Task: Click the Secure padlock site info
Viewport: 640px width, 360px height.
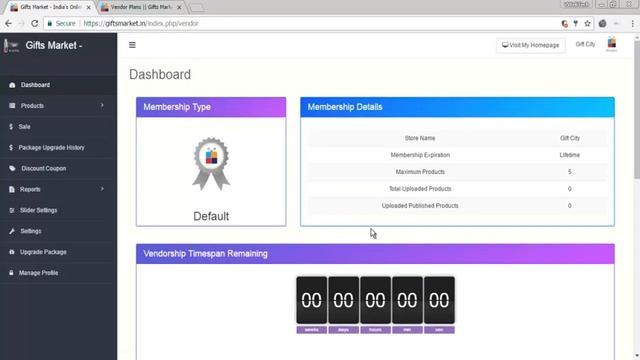Action: pyautogui.click(x=61, y=24)
